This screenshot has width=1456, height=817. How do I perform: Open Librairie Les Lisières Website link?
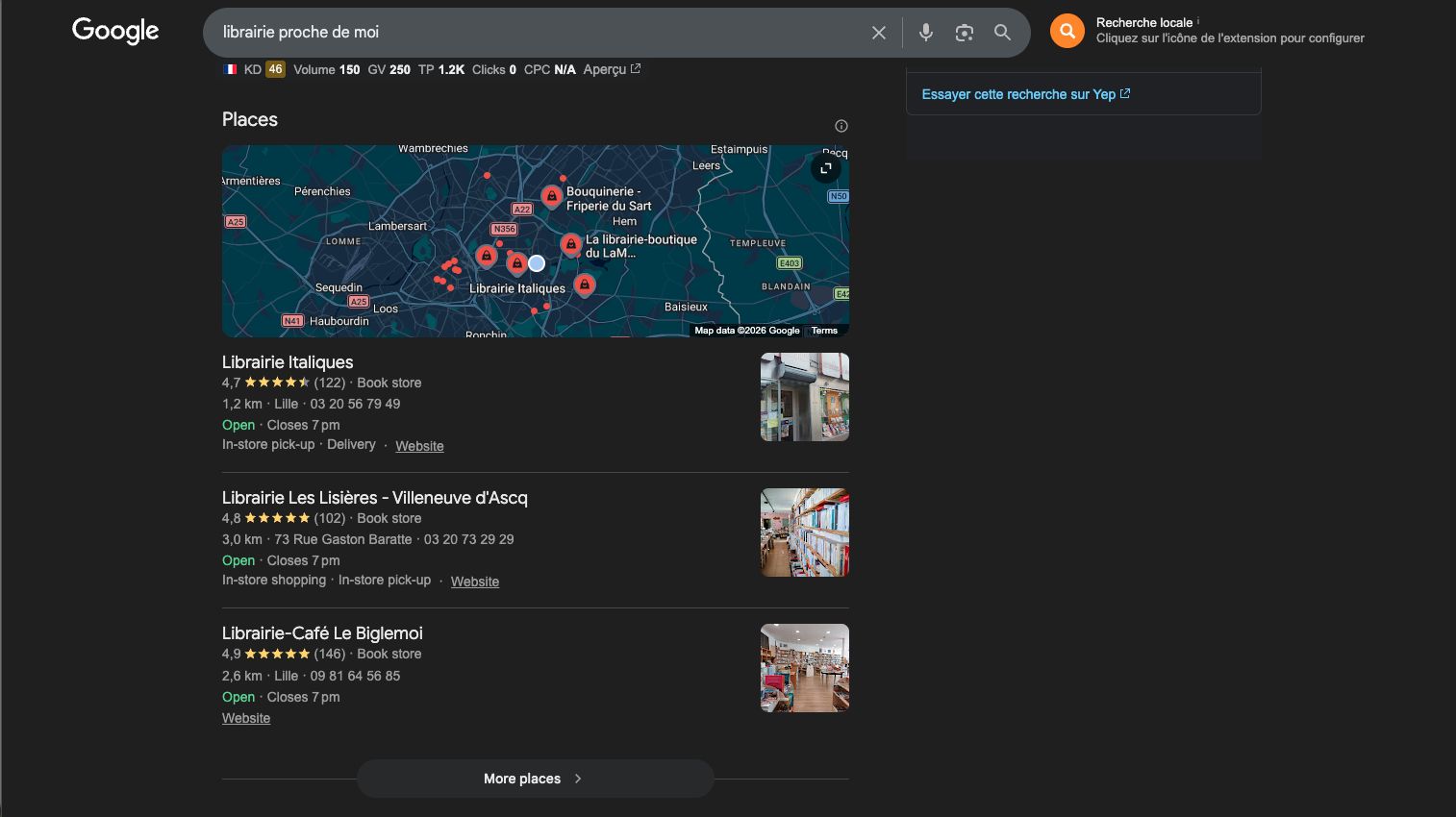475,582
